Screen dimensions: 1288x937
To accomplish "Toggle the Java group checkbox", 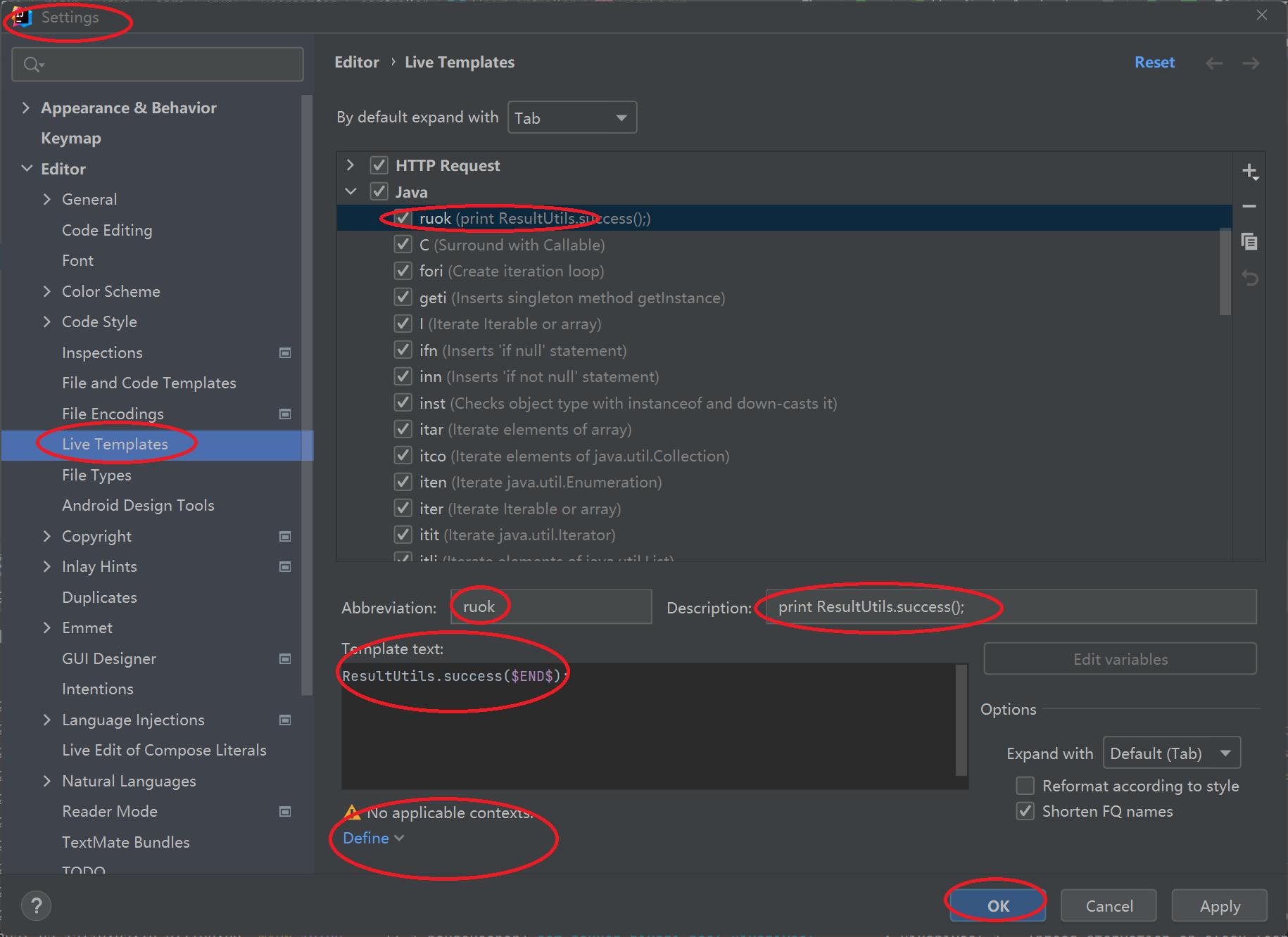I will (x=379, y=191).
